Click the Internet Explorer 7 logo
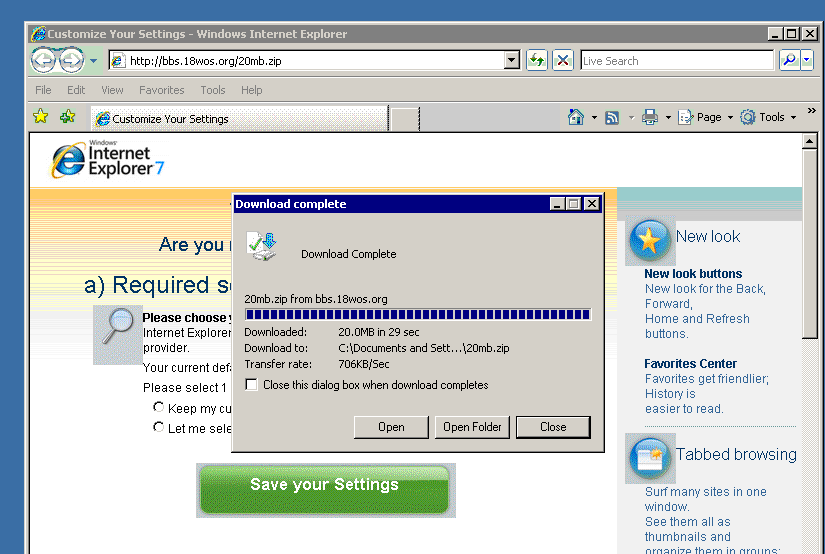 tap(108, 159)
